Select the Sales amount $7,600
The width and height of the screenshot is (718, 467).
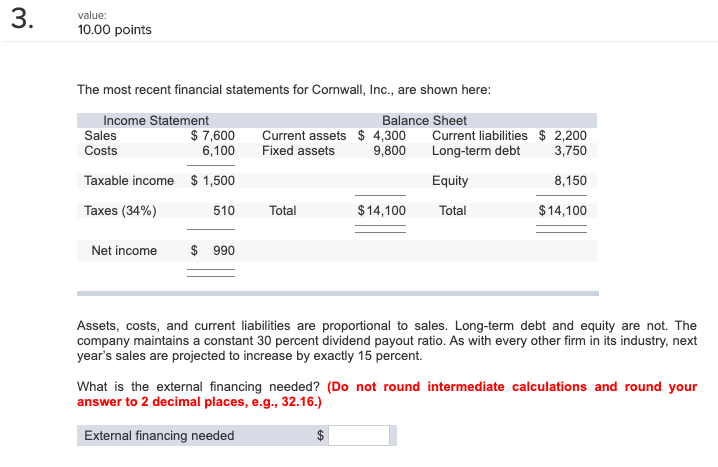212,136
